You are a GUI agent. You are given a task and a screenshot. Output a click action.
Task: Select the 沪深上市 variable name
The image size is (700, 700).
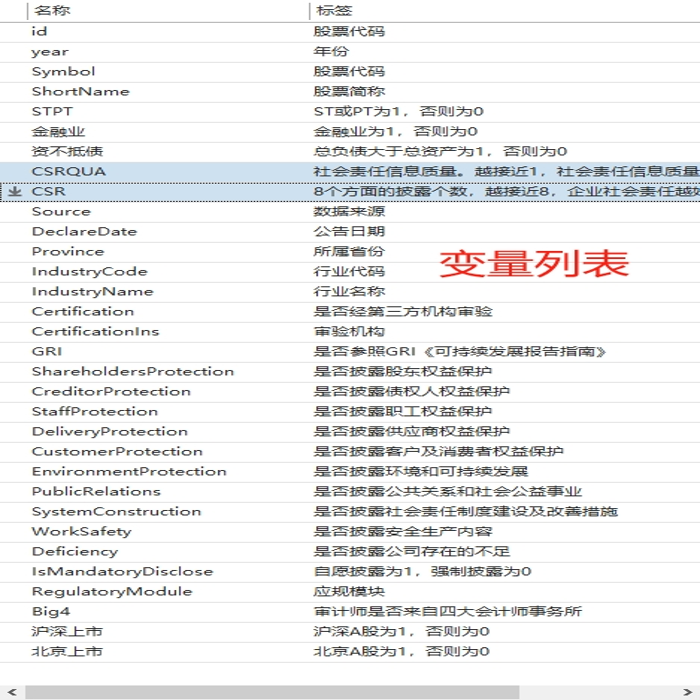(x=67, y=632)
